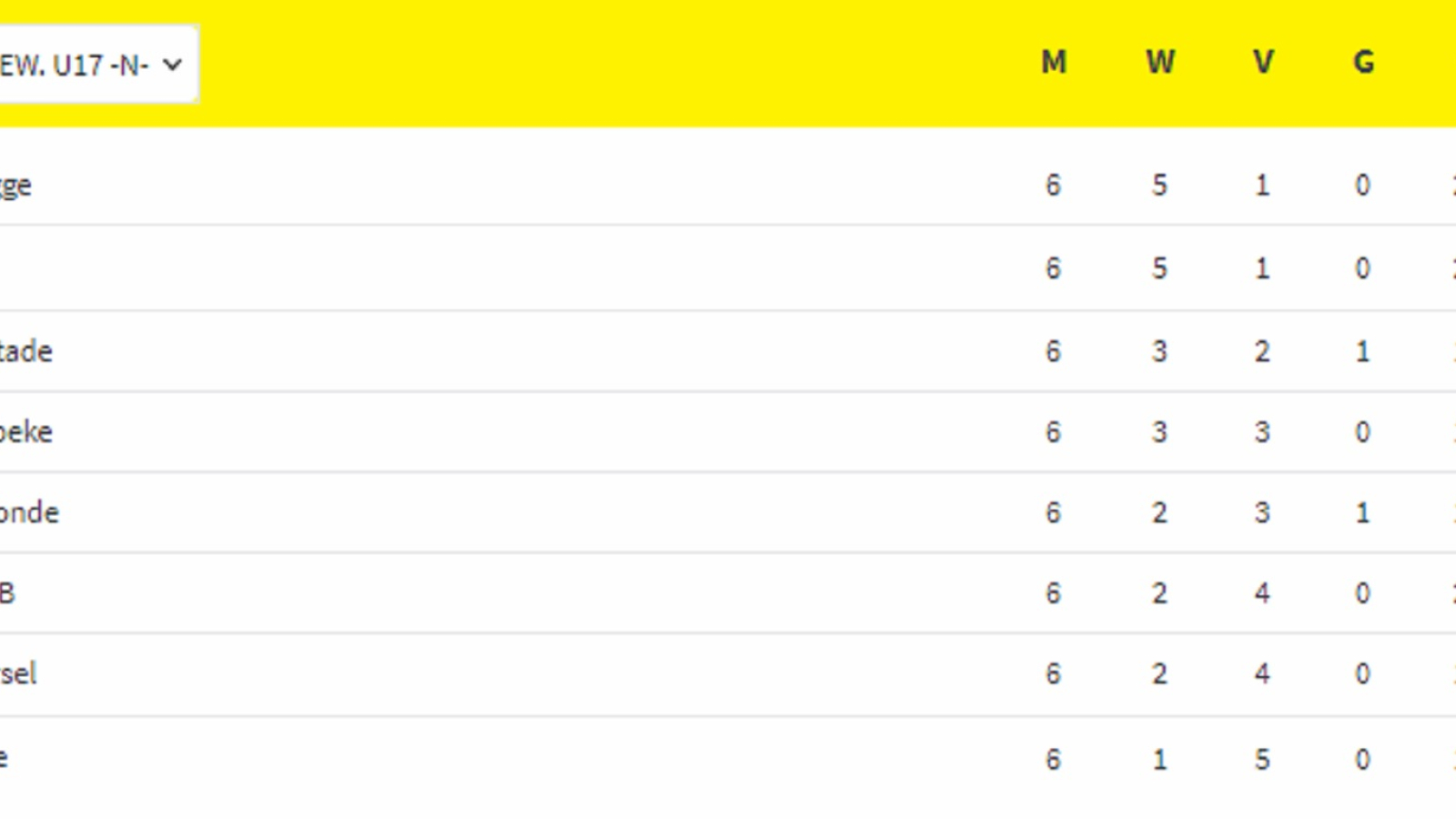
Task: Click the V value 5 in the bottom row
Action: tap(1262, 759)
